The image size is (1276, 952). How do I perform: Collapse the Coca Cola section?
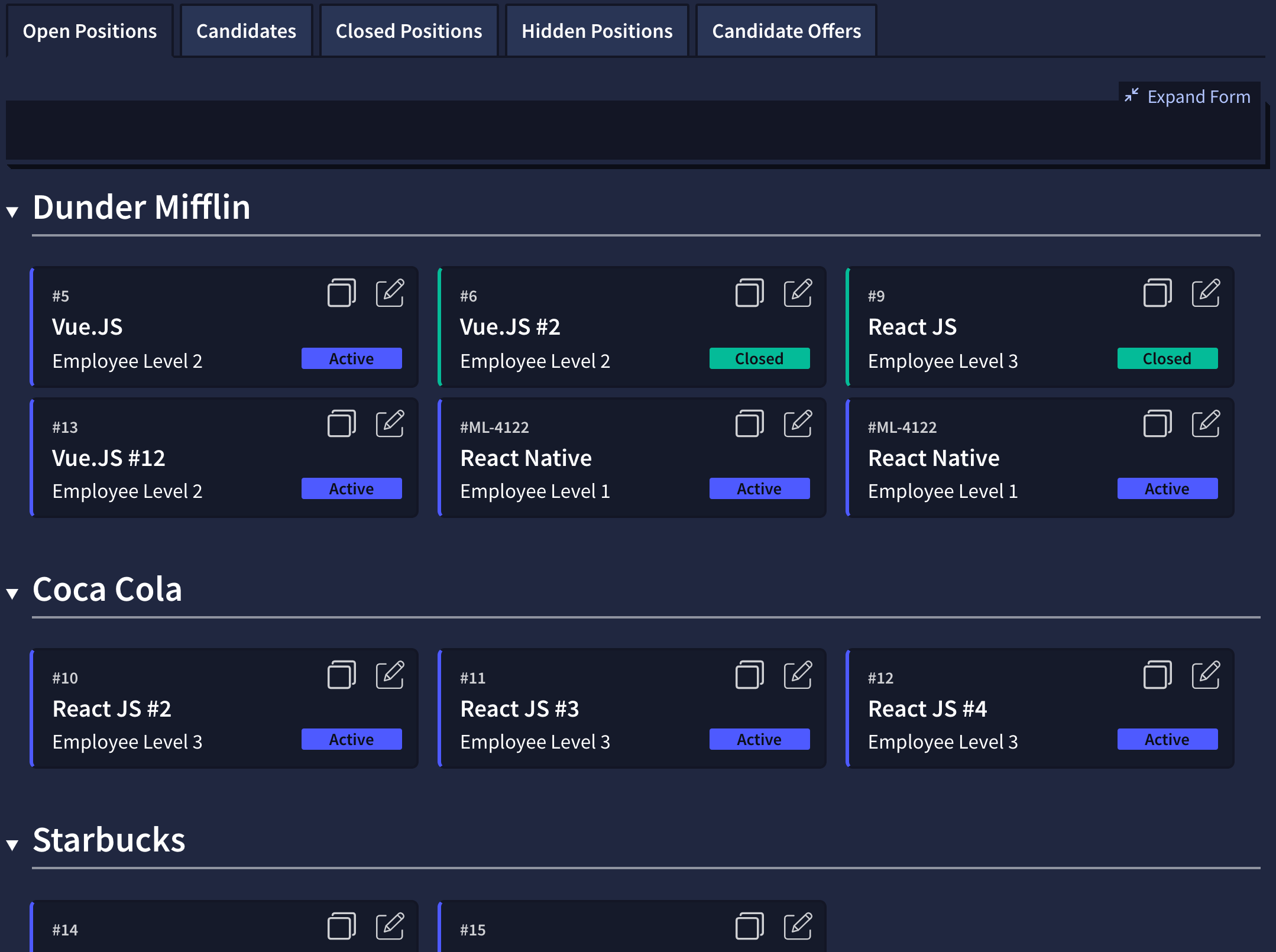click(x=12, y=593)
